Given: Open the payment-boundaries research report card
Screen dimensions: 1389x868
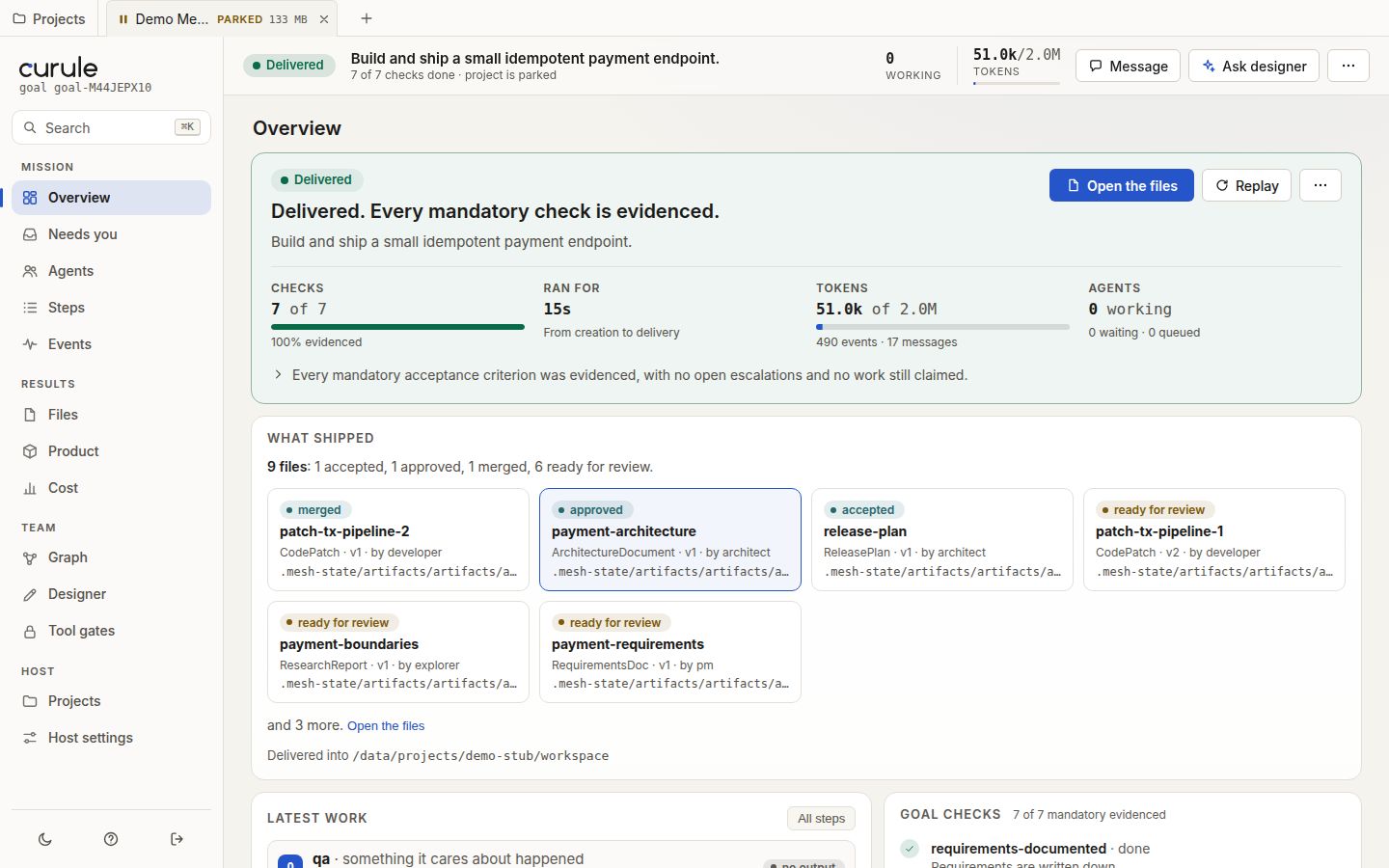Looking at the screenshot, I should [x=398, y=652].
